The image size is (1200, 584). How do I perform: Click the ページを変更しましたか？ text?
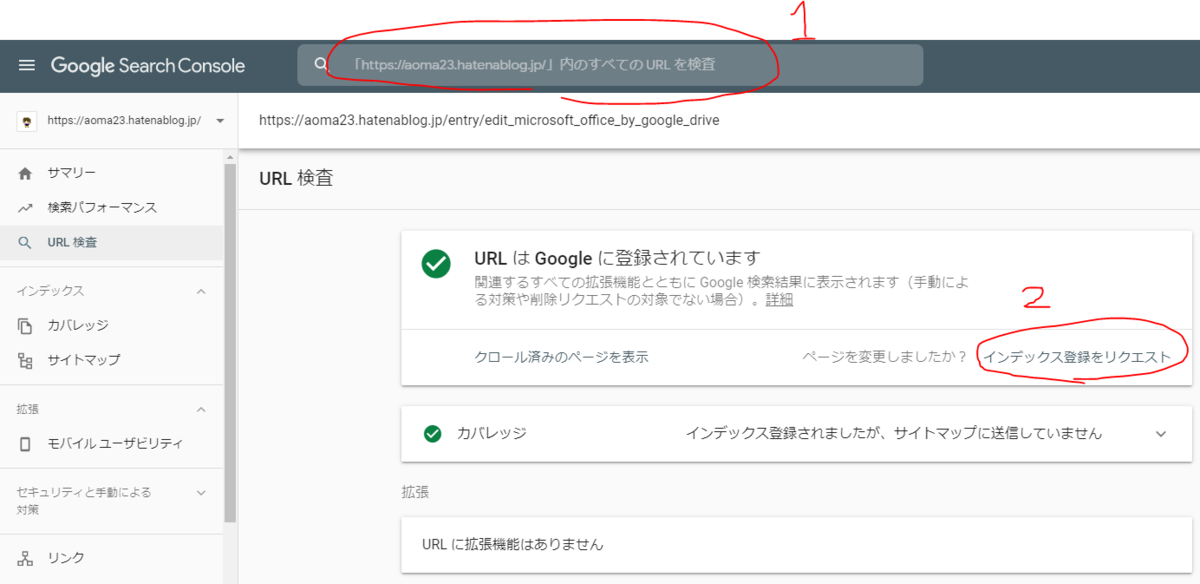tap(885, 357)
